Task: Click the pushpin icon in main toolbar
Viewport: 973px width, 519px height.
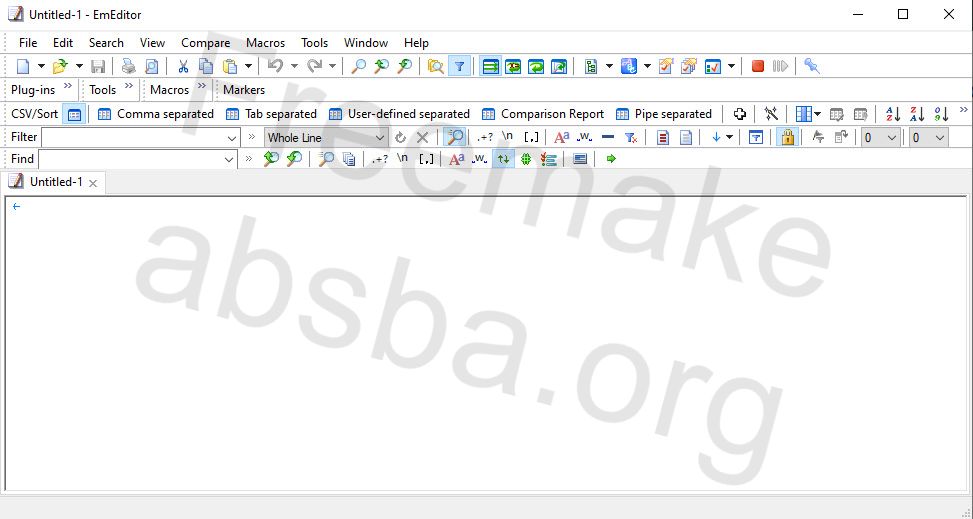Action: (812, 66)
